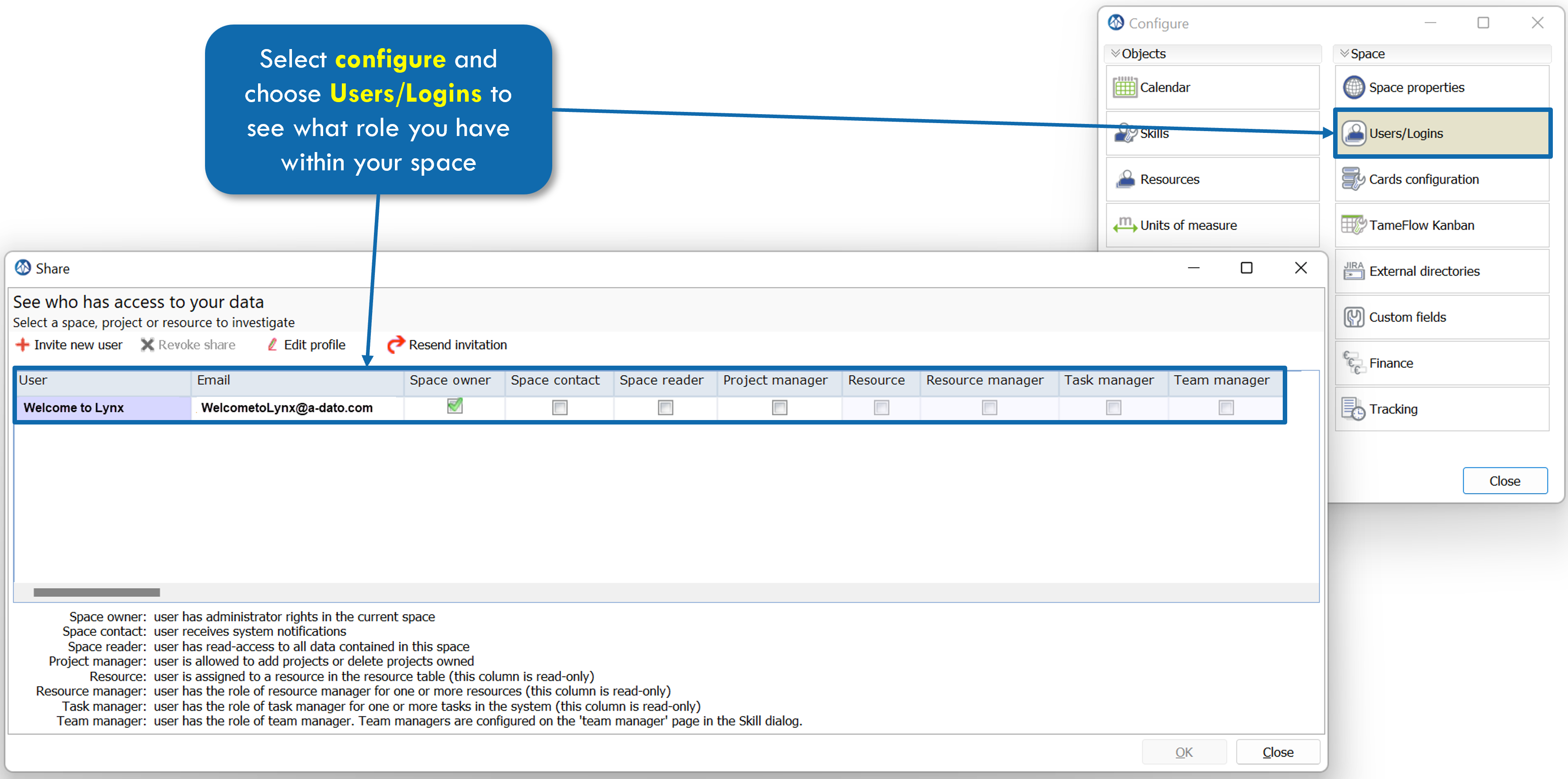Click the Skills icon in Configure window

pos(1125,133)
